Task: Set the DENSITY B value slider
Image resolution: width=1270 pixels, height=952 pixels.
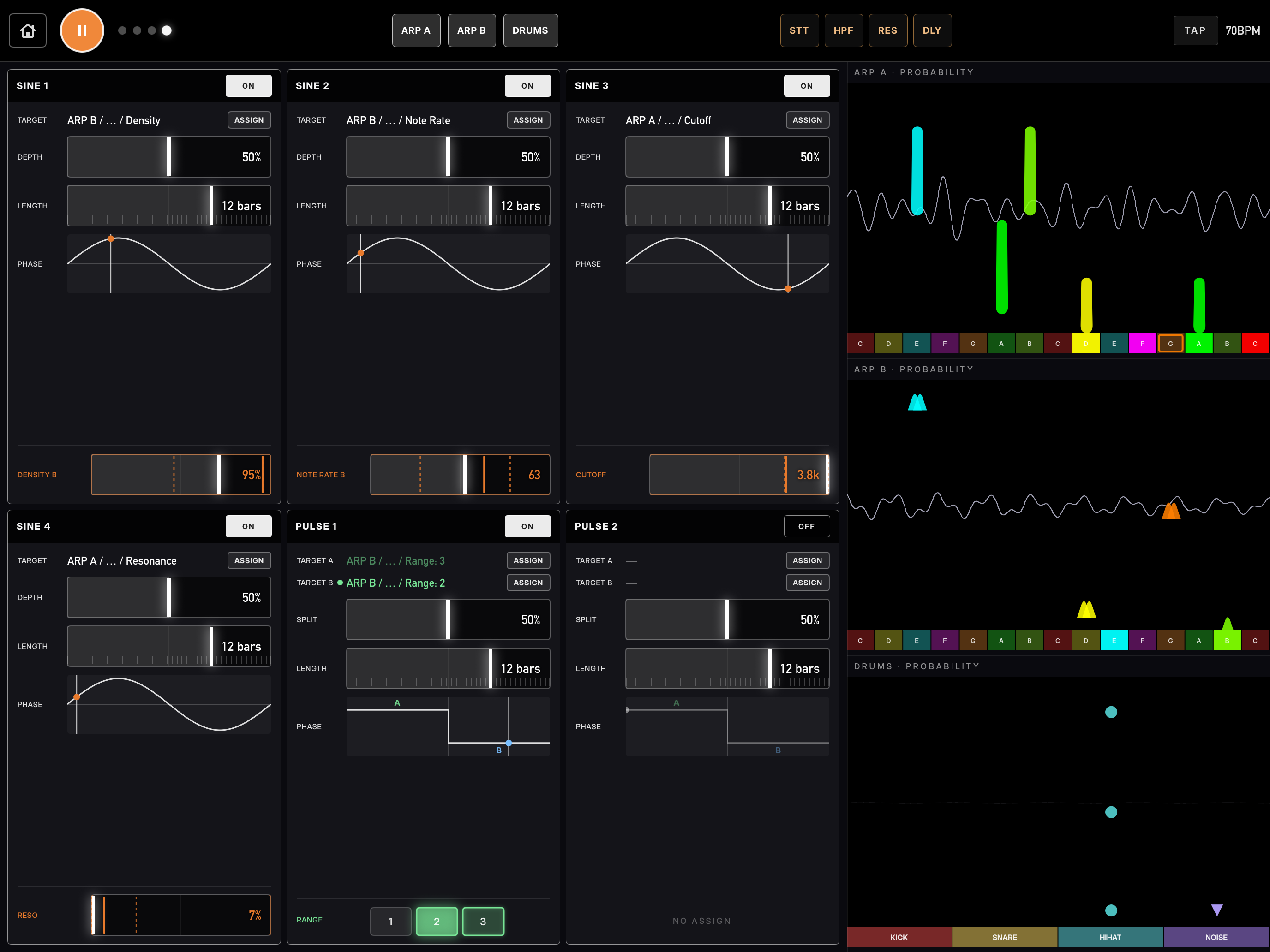Action: 181,475
